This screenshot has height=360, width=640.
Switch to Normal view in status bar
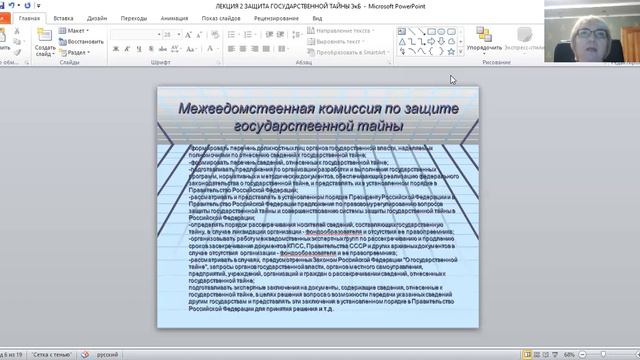pos(527,355)
